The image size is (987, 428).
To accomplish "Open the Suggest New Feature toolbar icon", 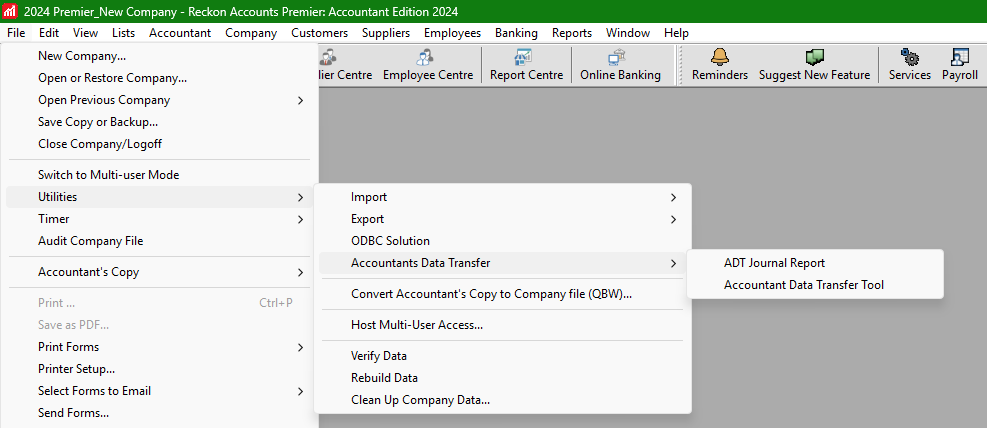I will pyautogui.click(x=814, y=58).
